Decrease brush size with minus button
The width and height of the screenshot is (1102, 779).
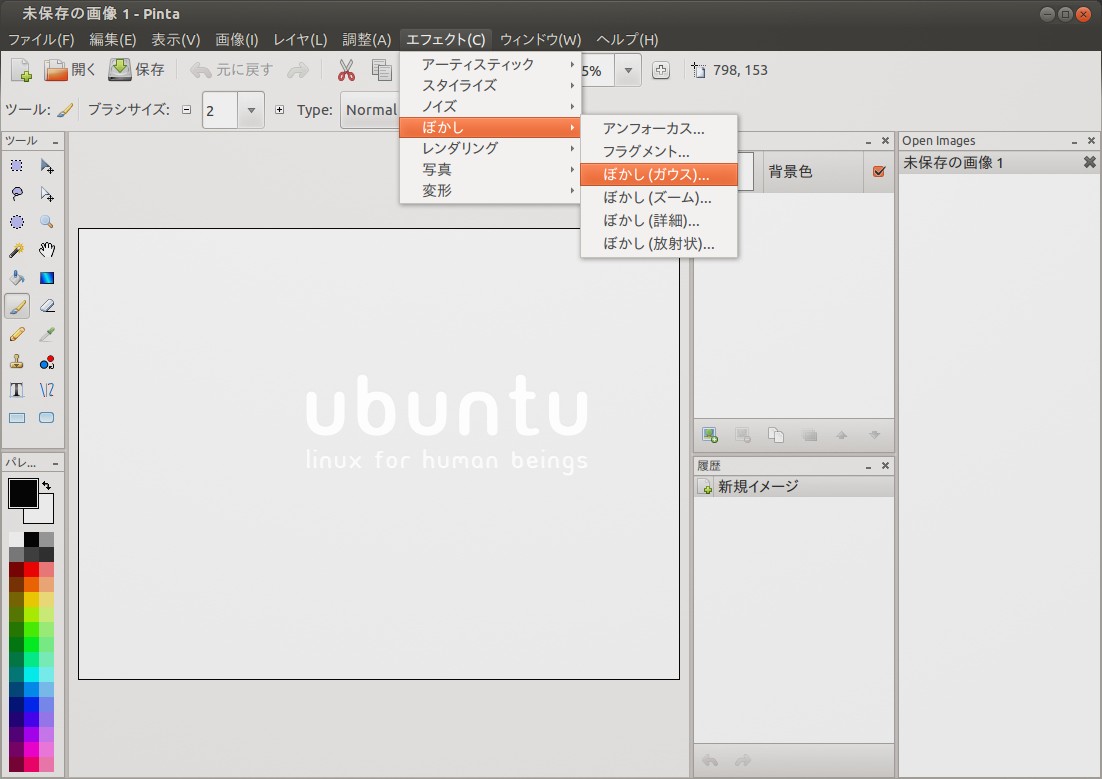(186, 110)
